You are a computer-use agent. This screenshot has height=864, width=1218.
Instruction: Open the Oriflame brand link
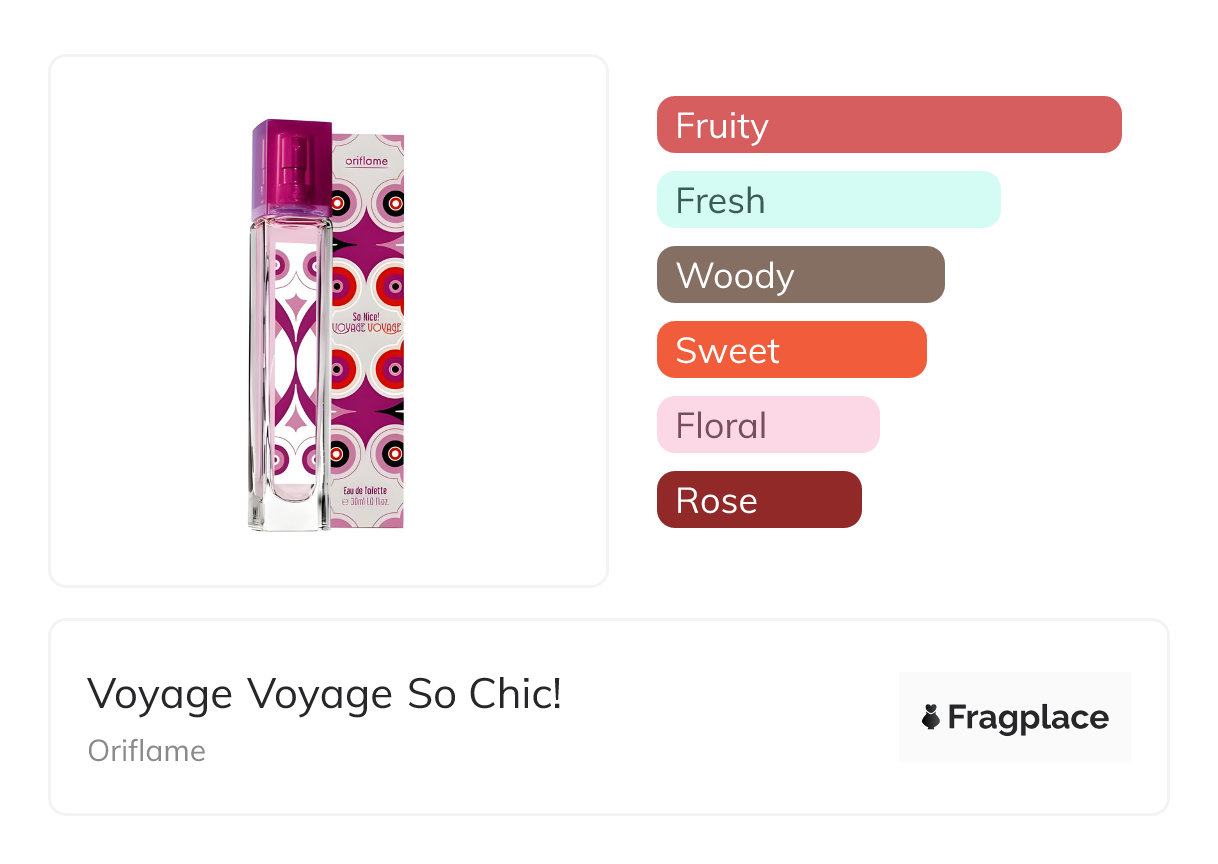146,751
